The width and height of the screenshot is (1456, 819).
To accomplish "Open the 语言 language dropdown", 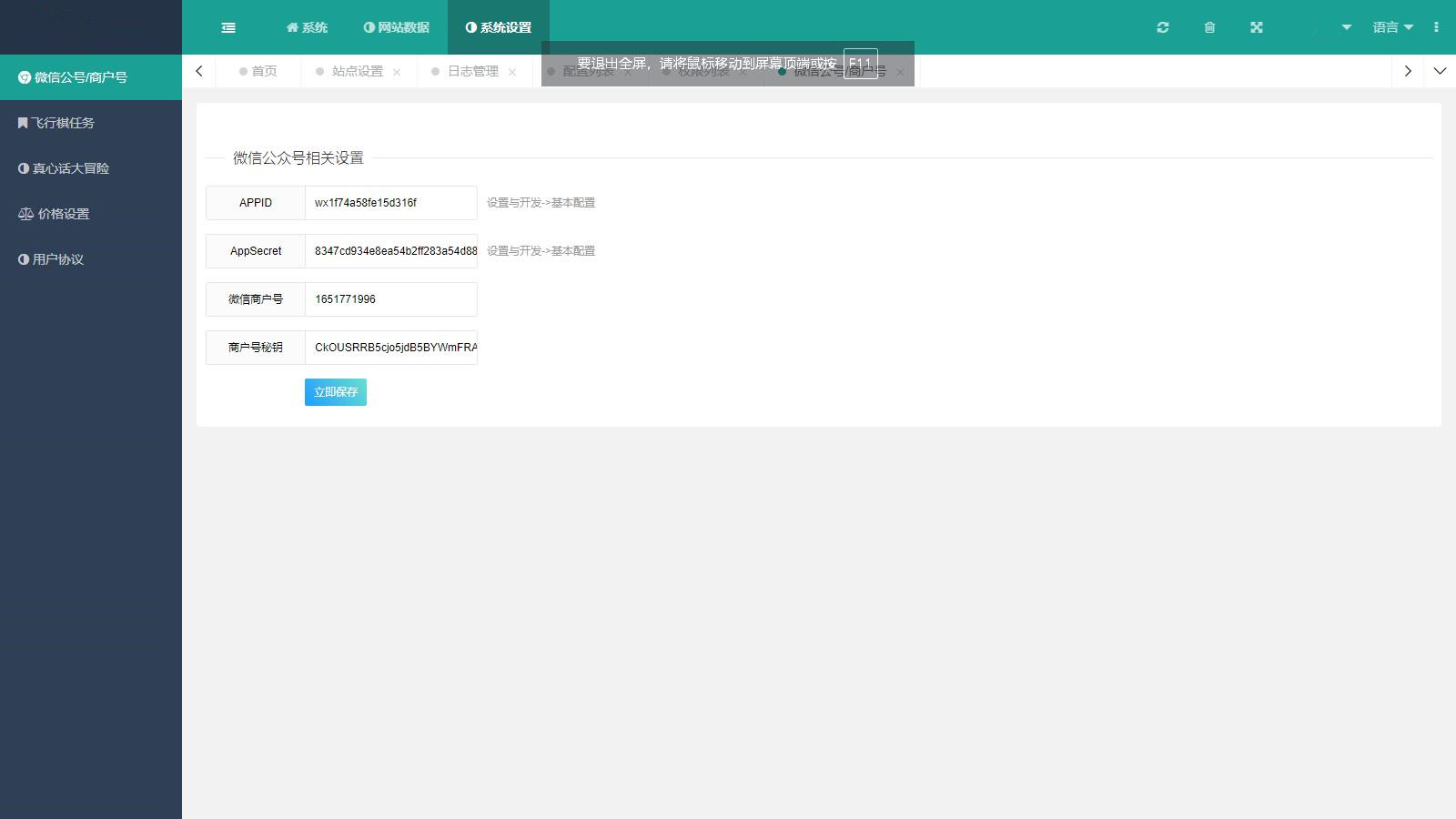I will [x=1392, y=27].
